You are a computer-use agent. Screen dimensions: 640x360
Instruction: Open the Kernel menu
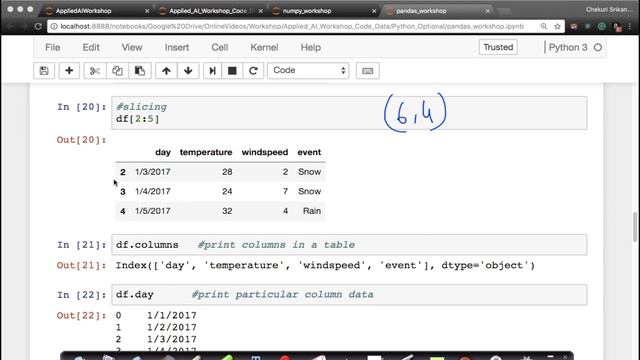click(x=264, y=47)
